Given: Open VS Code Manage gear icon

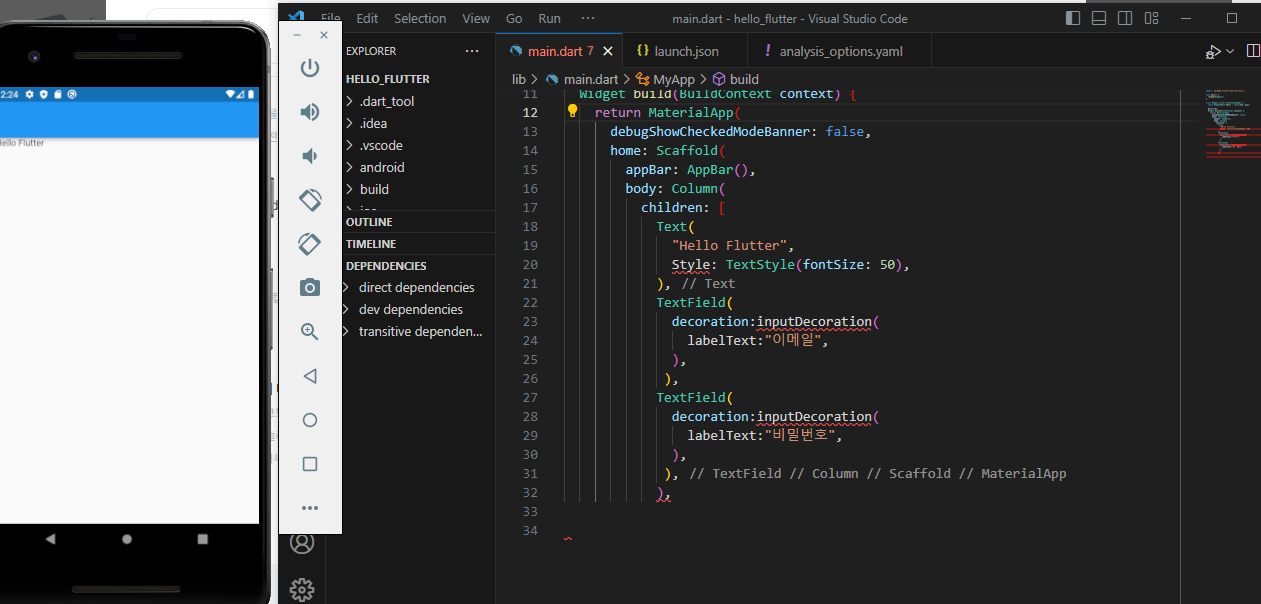Looking at the screenshot, I should point(302,590).
